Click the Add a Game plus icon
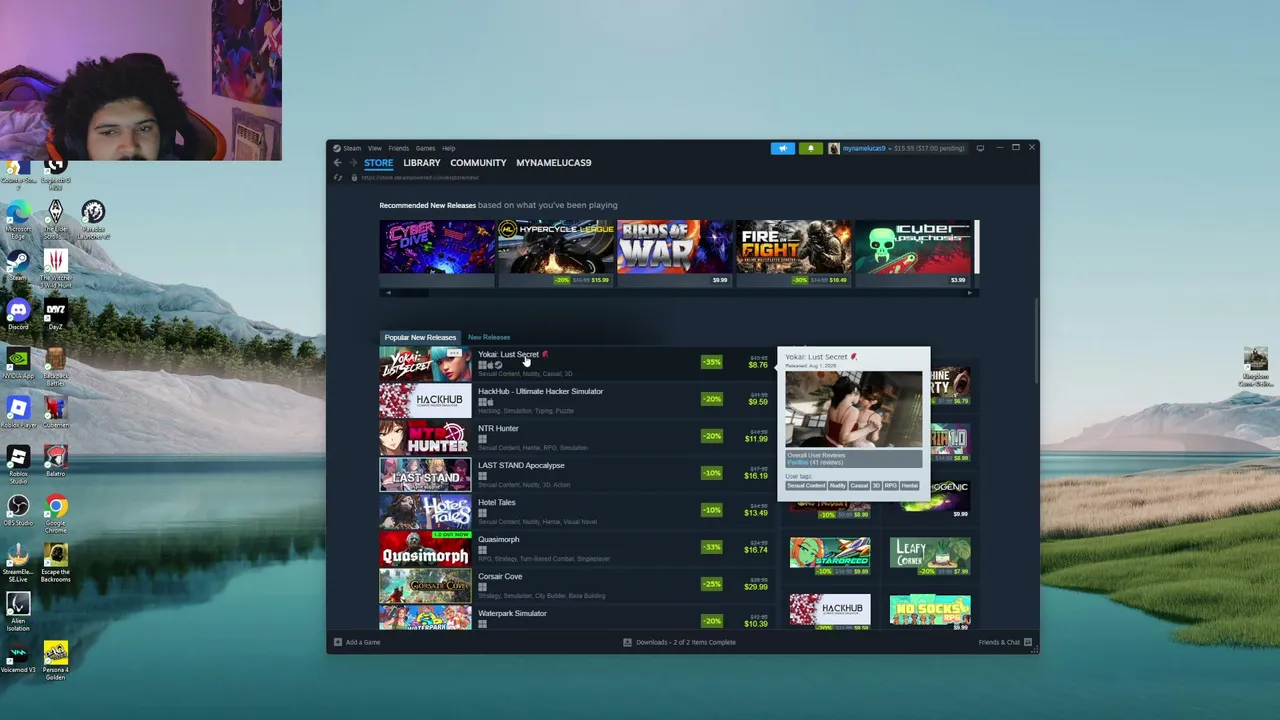Viewport: 1280px width, 720px height. click(338, 642)
